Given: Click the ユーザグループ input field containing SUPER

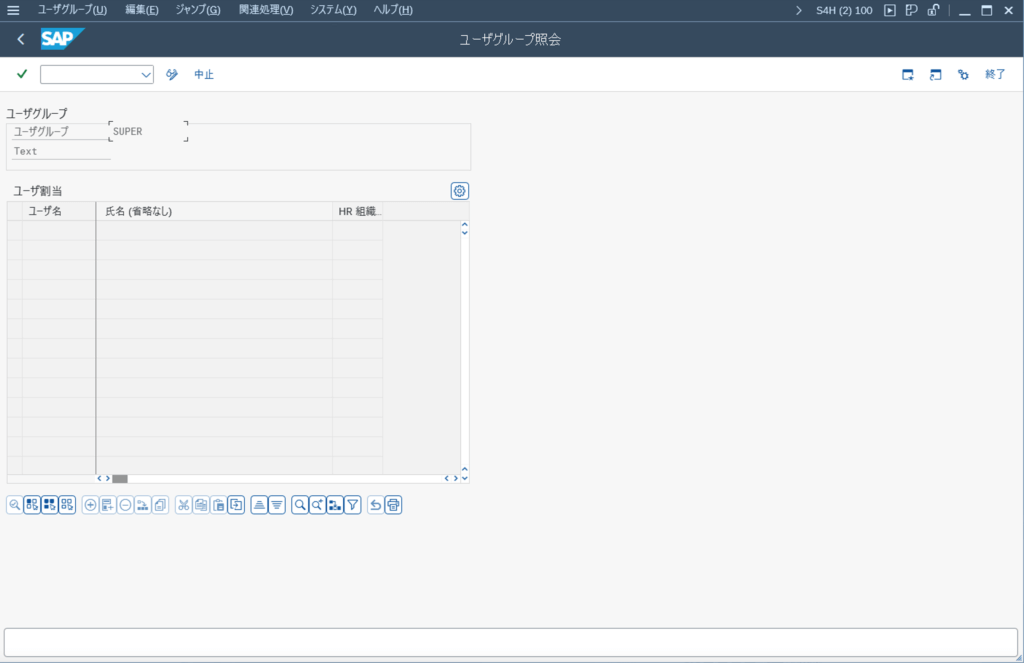Looking at the screenshot, I should click(149, 131).
